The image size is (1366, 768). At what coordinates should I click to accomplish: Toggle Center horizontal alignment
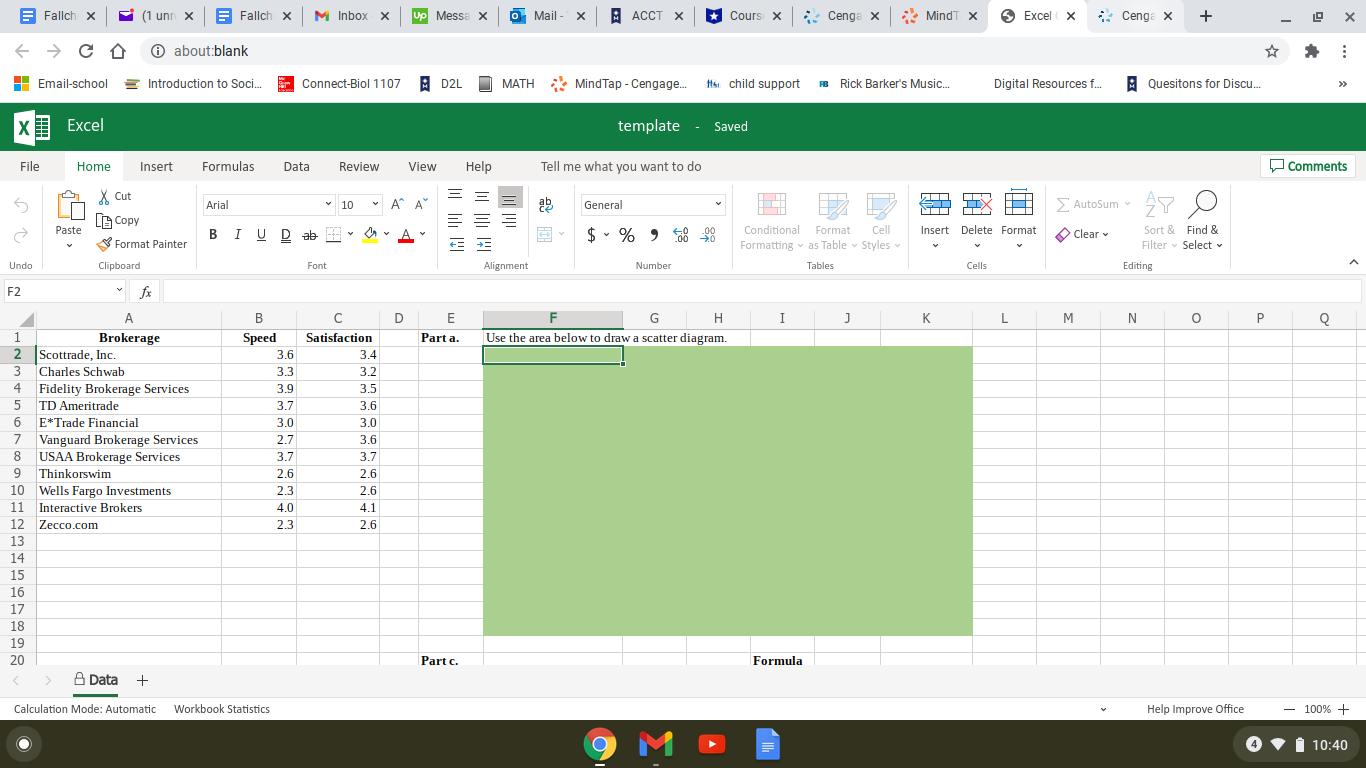click(482, 220)
